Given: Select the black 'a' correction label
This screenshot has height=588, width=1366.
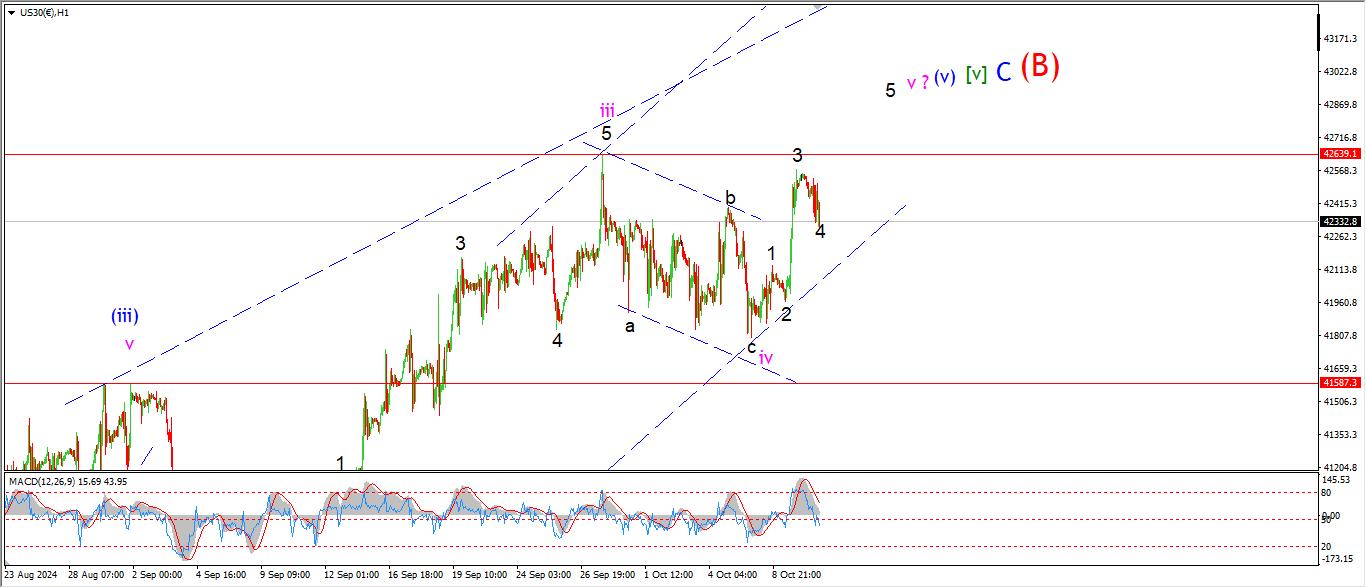Looking at the screenshot, I should 629,326.
